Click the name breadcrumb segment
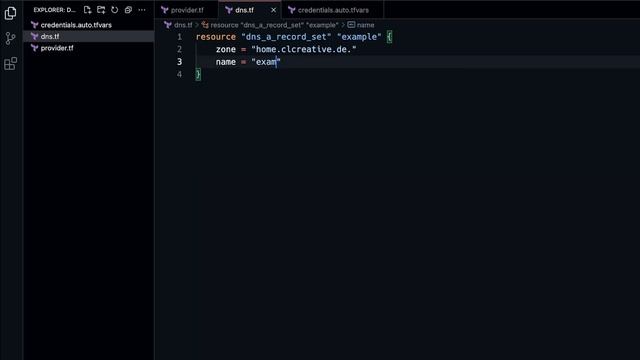 (x=365, y=25)
